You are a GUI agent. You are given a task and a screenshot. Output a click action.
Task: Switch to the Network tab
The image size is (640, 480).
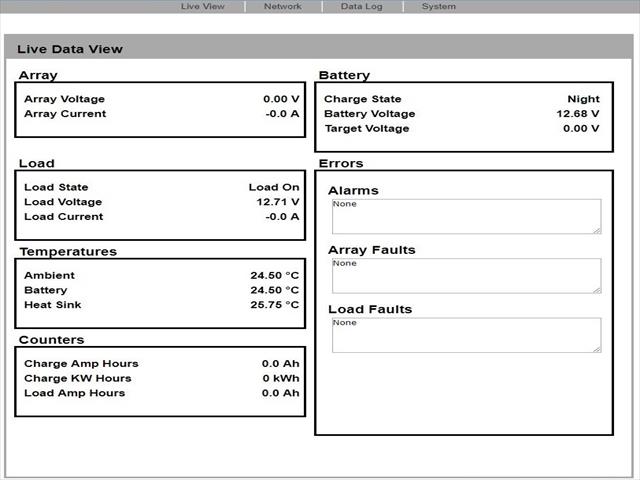(282, 7)
